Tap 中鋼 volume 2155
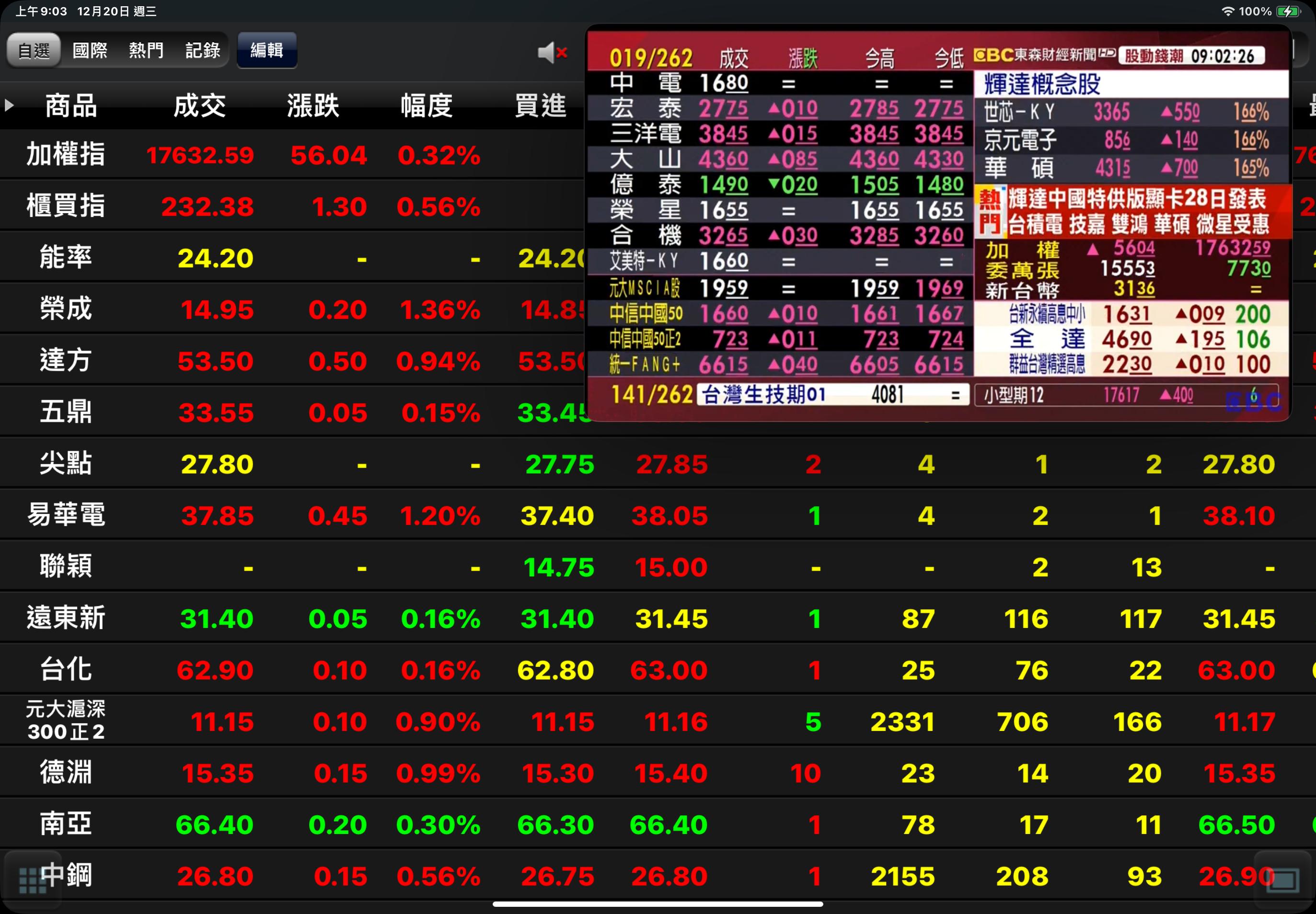Screen dimensions: 1316x914 click(x=903, y=877)
